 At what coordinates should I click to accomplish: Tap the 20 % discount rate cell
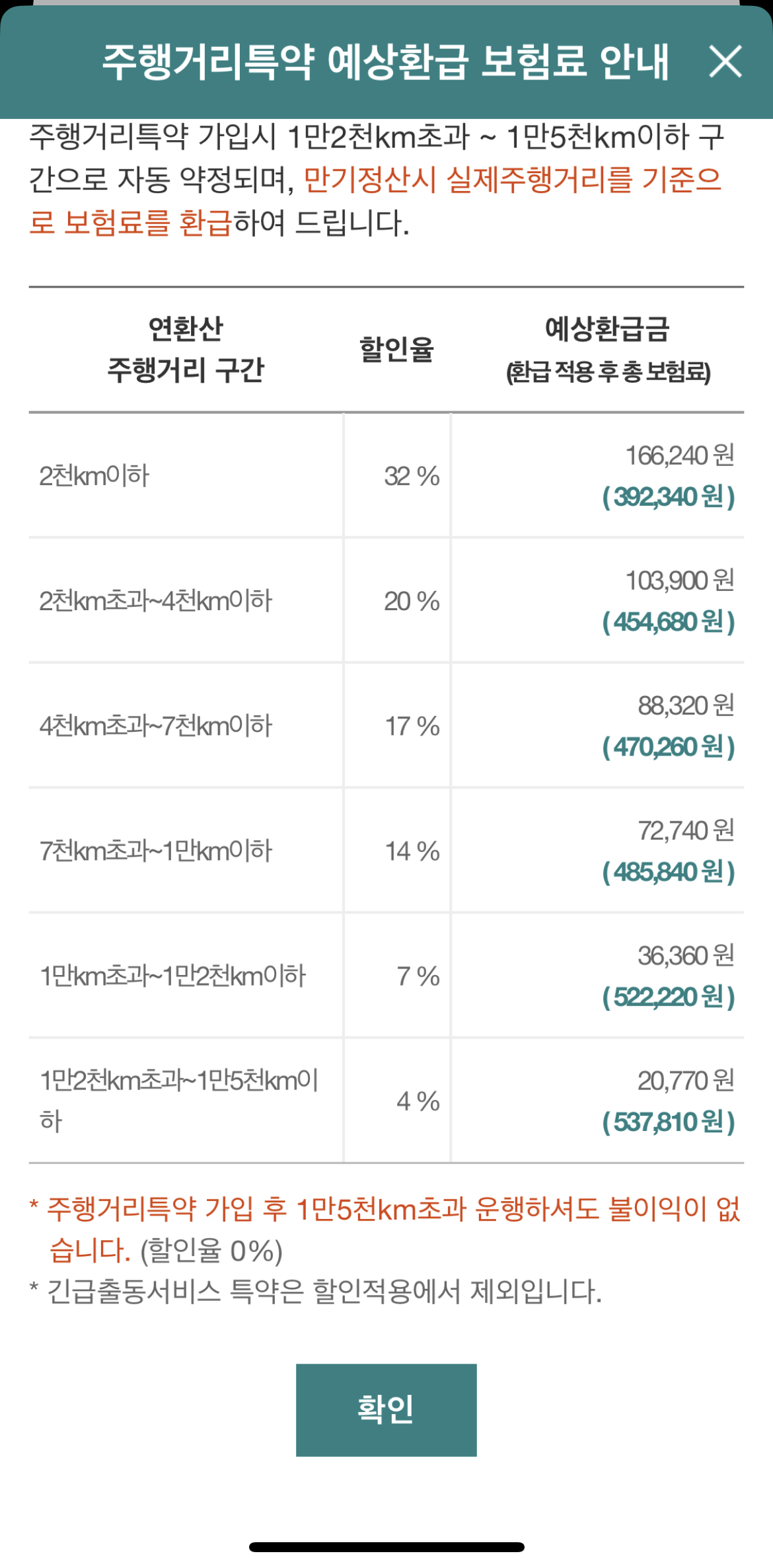point(412,601)
